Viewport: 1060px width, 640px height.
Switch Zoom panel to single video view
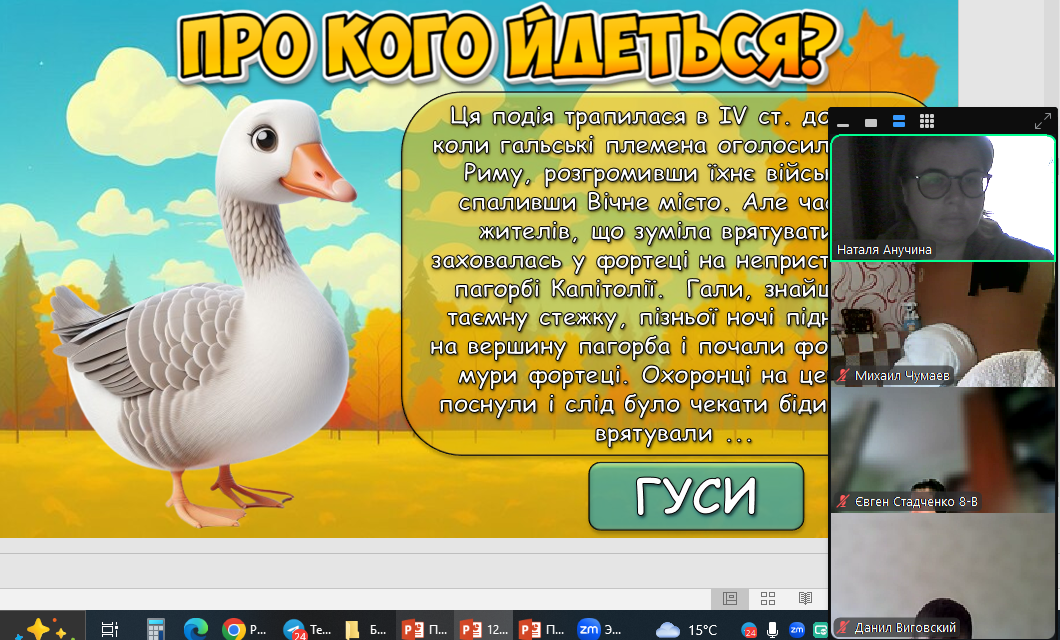[x=871, y=122]
